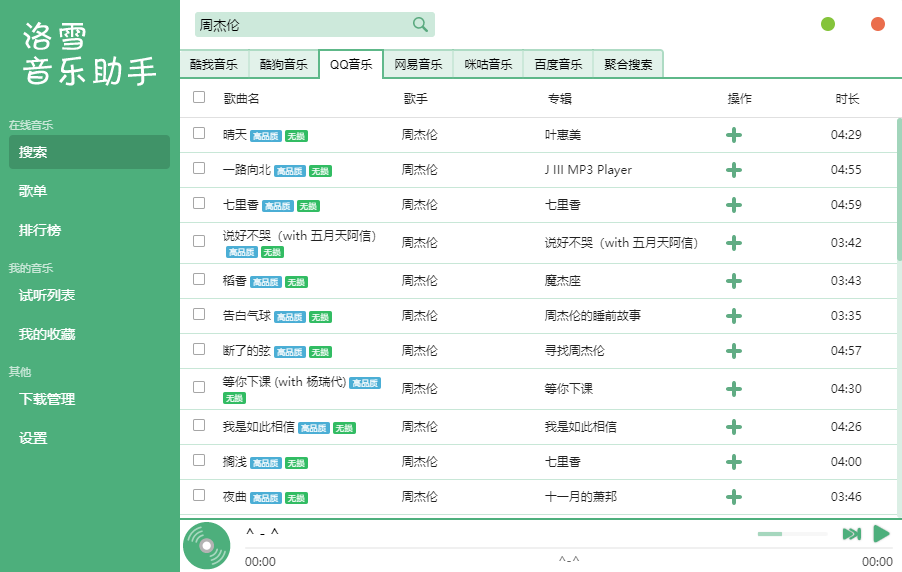902x572 pixels.
Task: Click the plus icon for 夜曲
Action: [733, 497]
